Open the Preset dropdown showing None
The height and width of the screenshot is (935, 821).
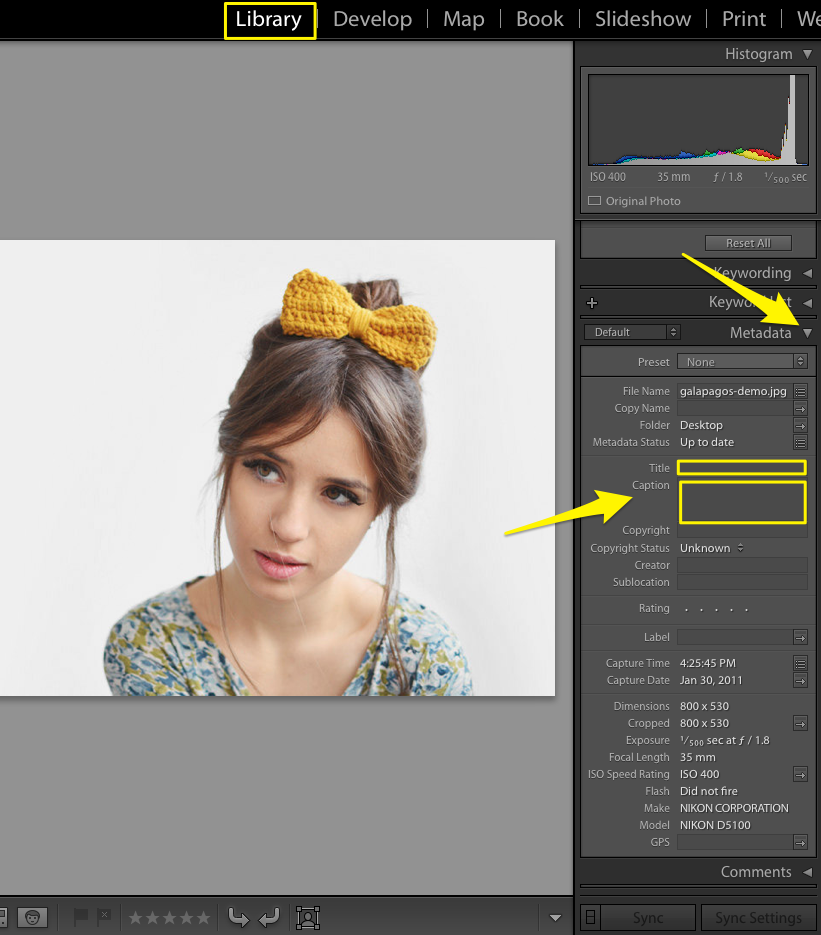click(x=742, y=362)
